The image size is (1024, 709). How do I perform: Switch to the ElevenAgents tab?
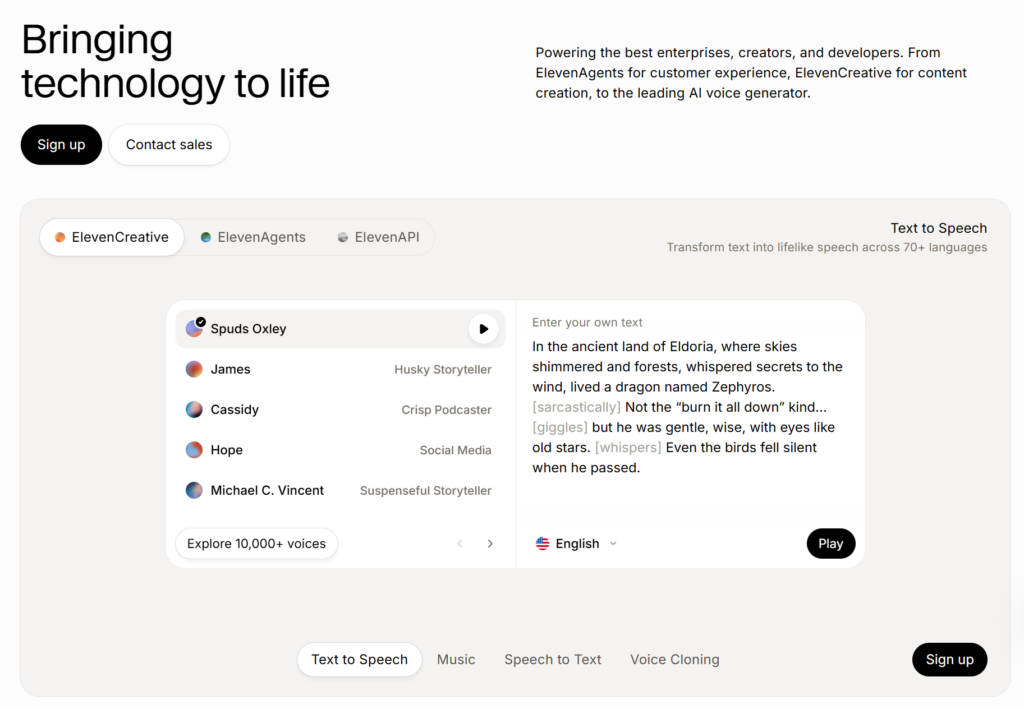click(252, 237)
